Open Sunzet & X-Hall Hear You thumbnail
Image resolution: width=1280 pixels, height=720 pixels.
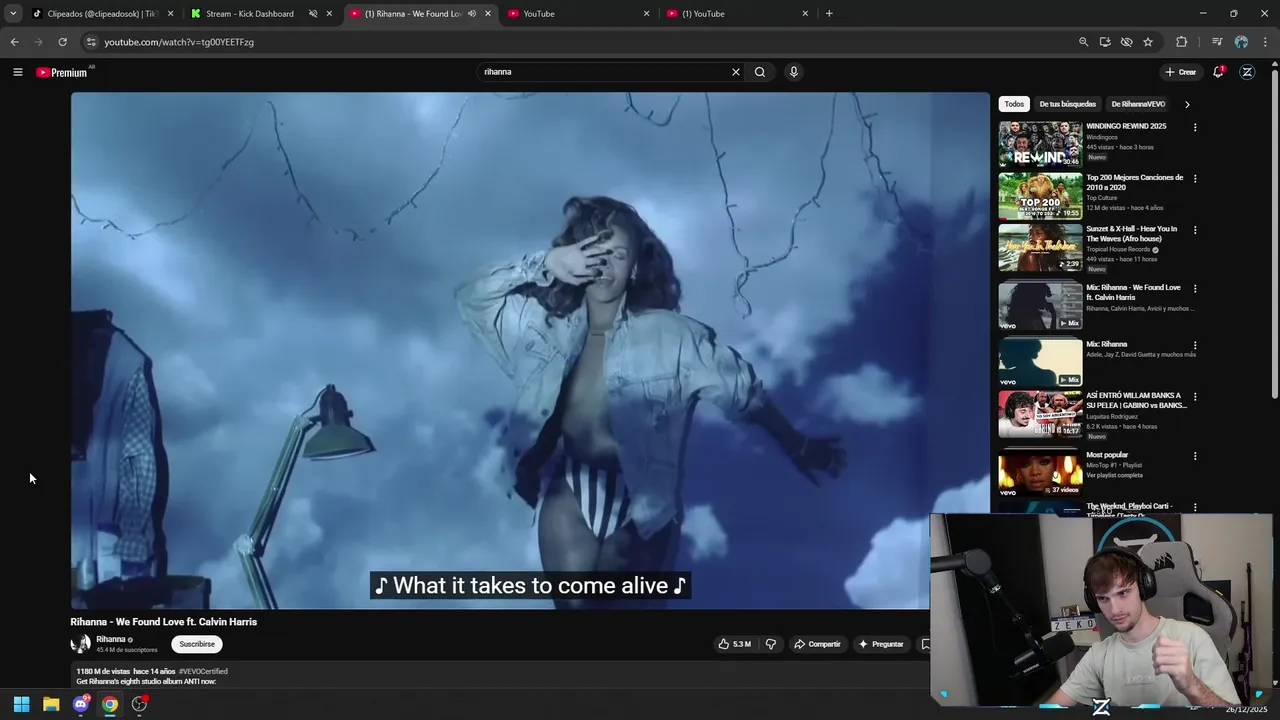[x=1040, y=247]
